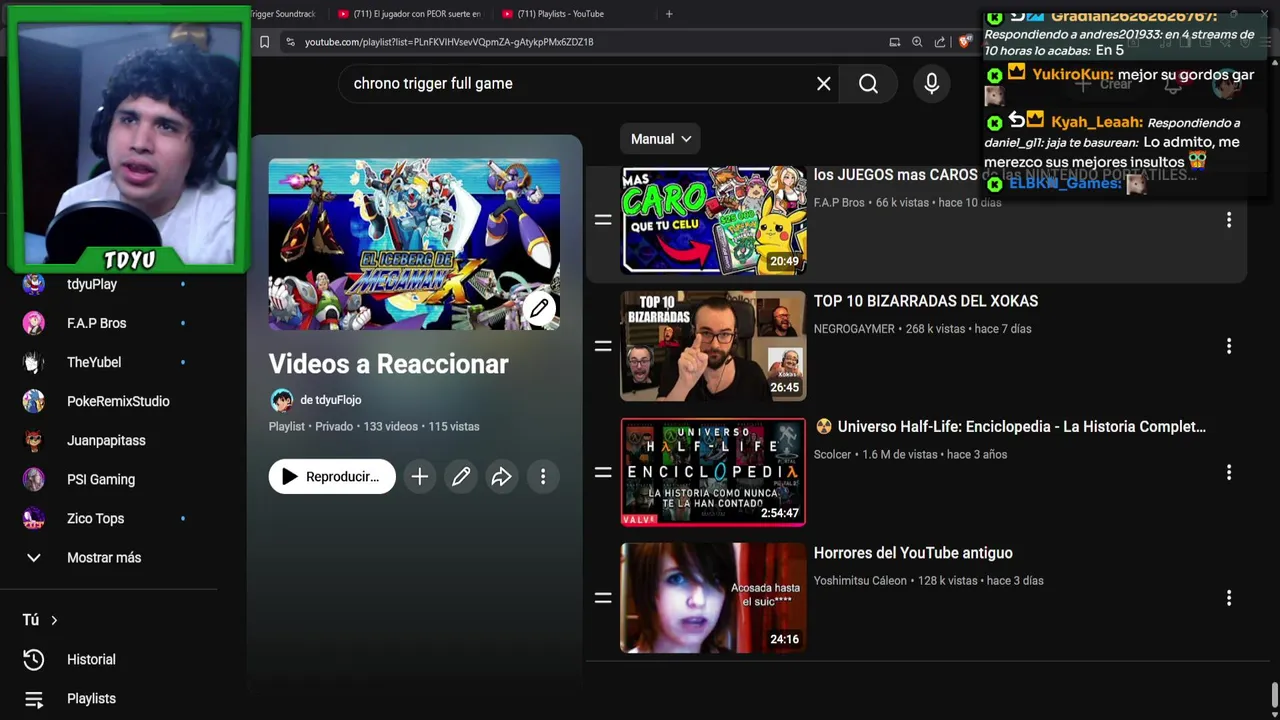The image size is (1280, 720).
Task: Grab drag handle of Horrores del YouTube antiguo
Action: pyautogui.click(x=603, y=598)
